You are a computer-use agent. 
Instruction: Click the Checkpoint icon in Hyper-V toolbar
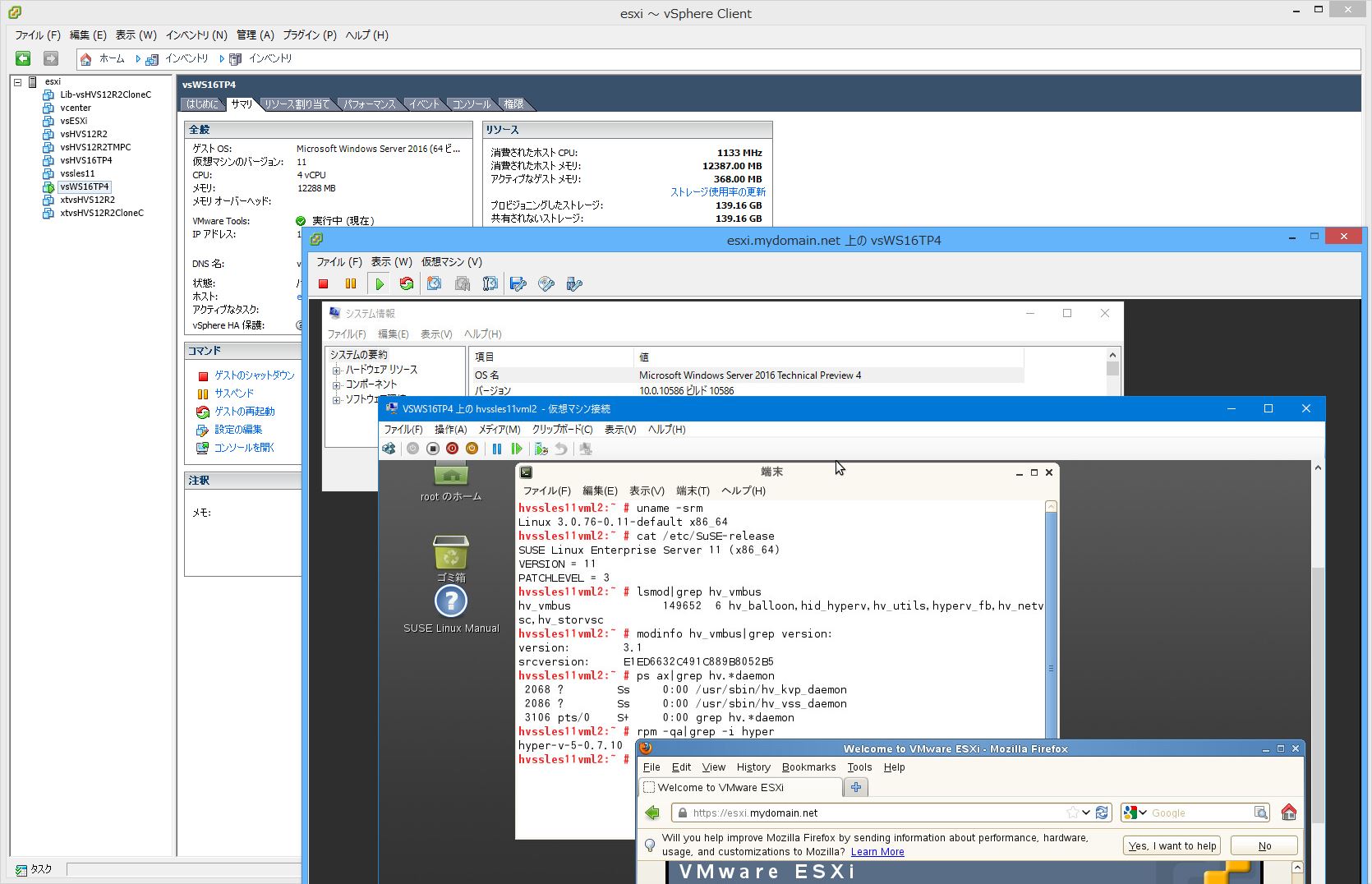tap(541, 449)
